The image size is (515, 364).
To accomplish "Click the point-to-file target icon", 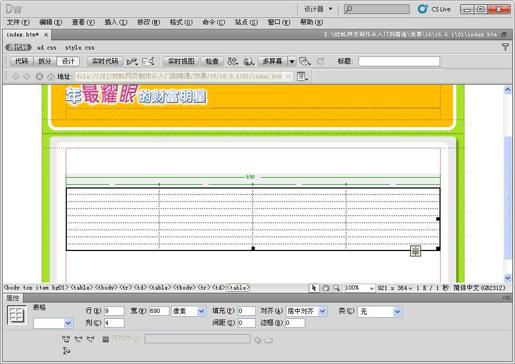I will 257,340.
